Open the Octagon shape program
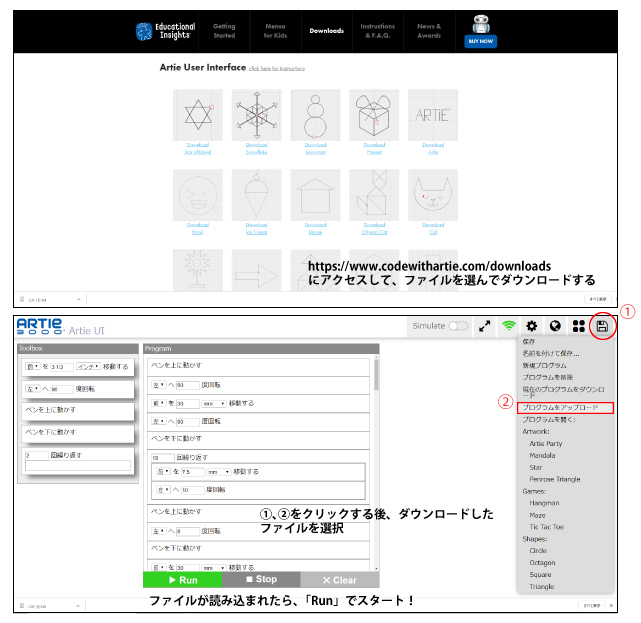This screenshot has width=641, height=623. (542, 563)
